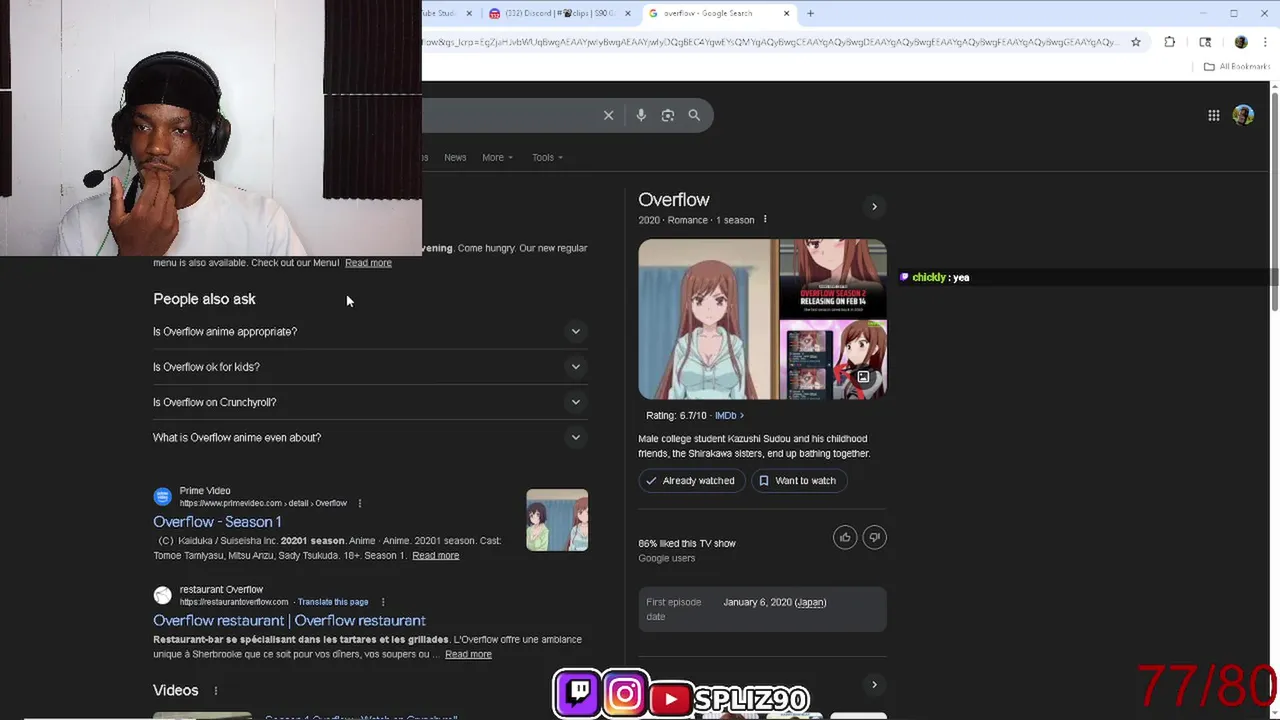Open the side panel icon in the Chrome toolbar
The image size is (1280, 720).
(x=1205, y=42)
